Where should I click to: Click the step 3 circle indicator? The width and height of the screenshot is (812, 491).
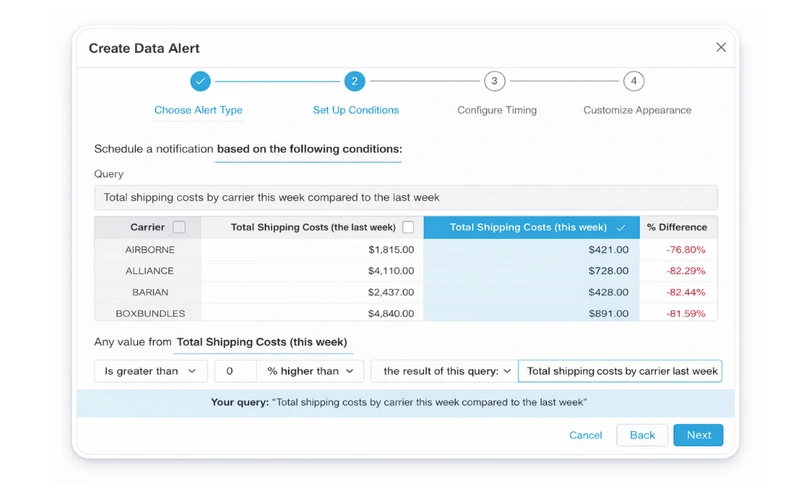coord(494,81)
